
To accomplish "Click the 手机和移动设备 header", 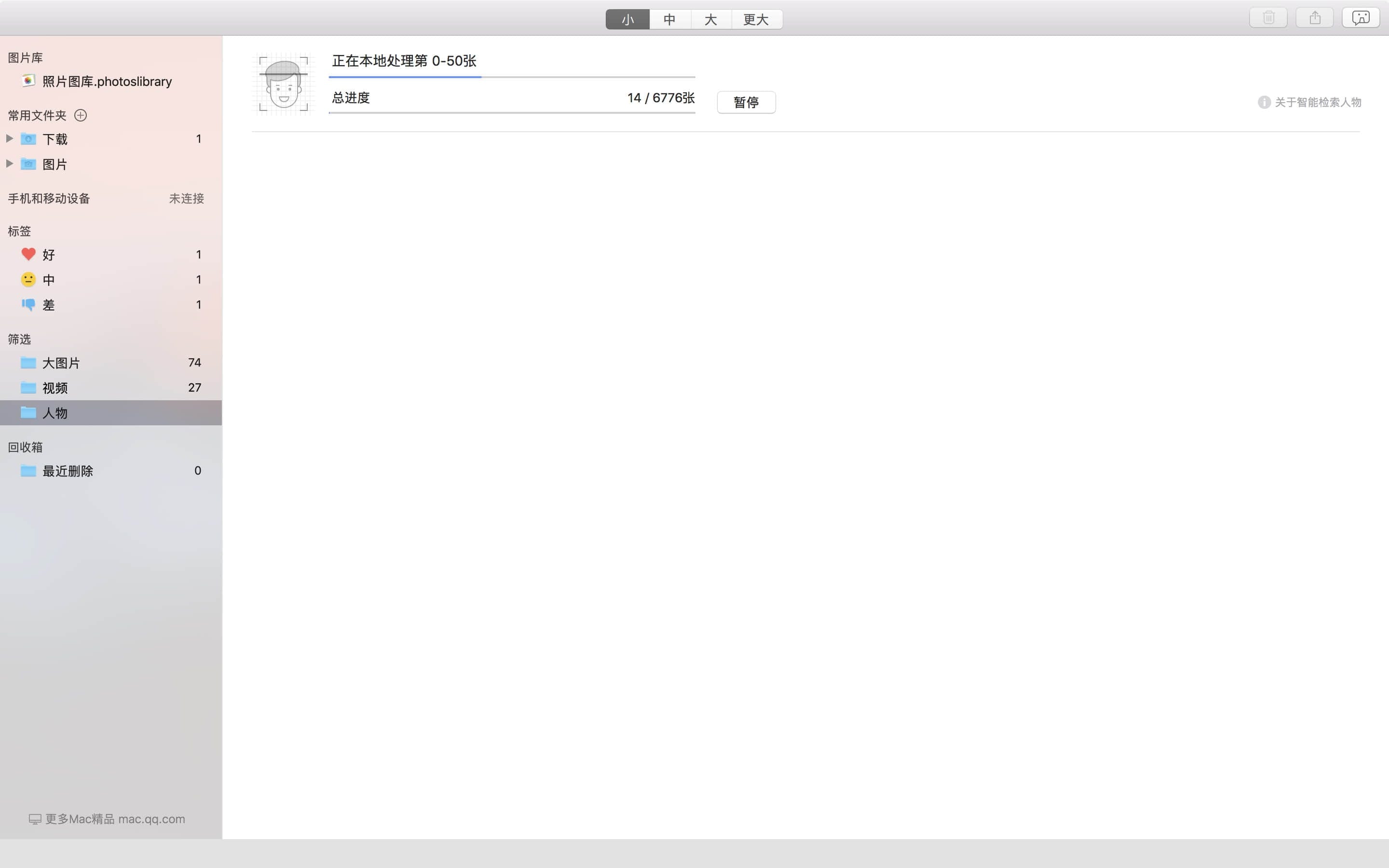I will 49,198.
